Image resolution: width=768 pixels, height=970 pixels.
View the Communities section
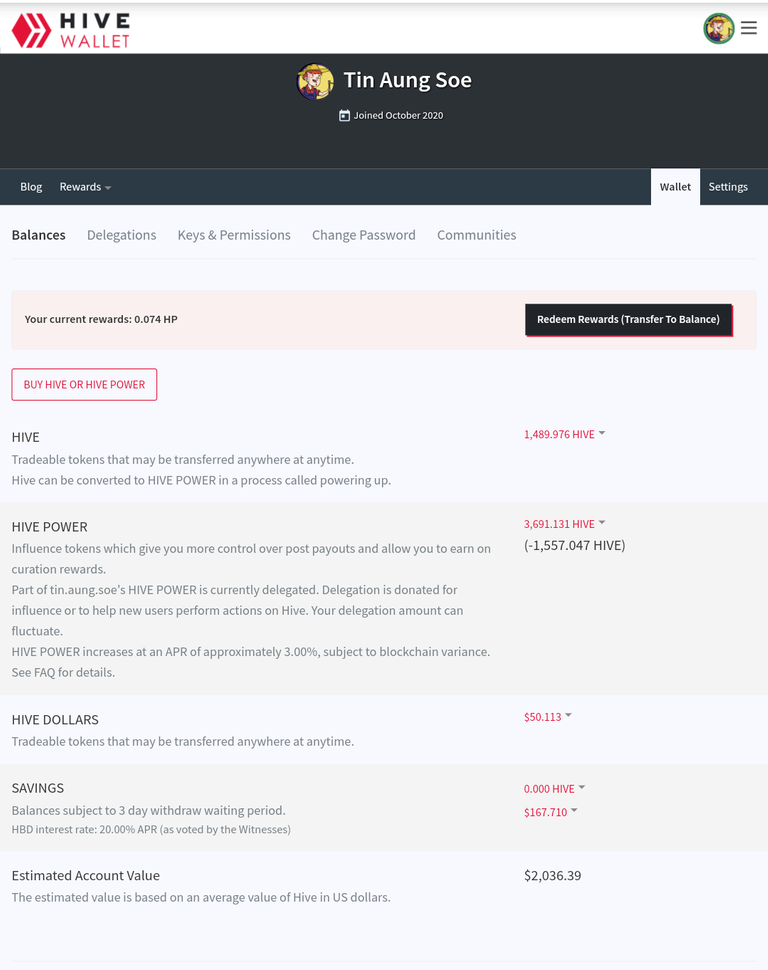[477, 235]
